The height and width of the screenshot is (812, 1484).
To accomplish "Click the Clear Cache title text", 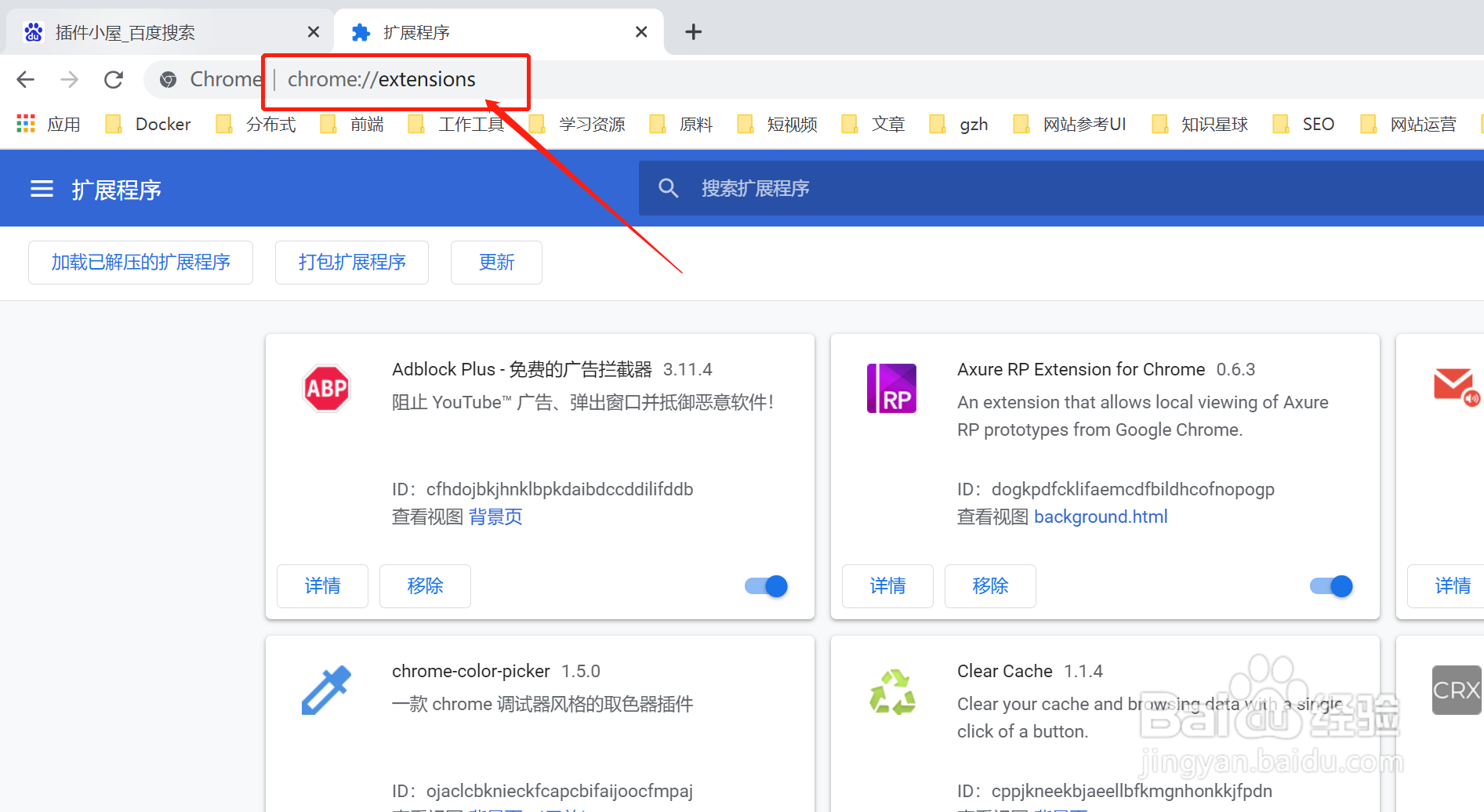I will point(1005,671).
